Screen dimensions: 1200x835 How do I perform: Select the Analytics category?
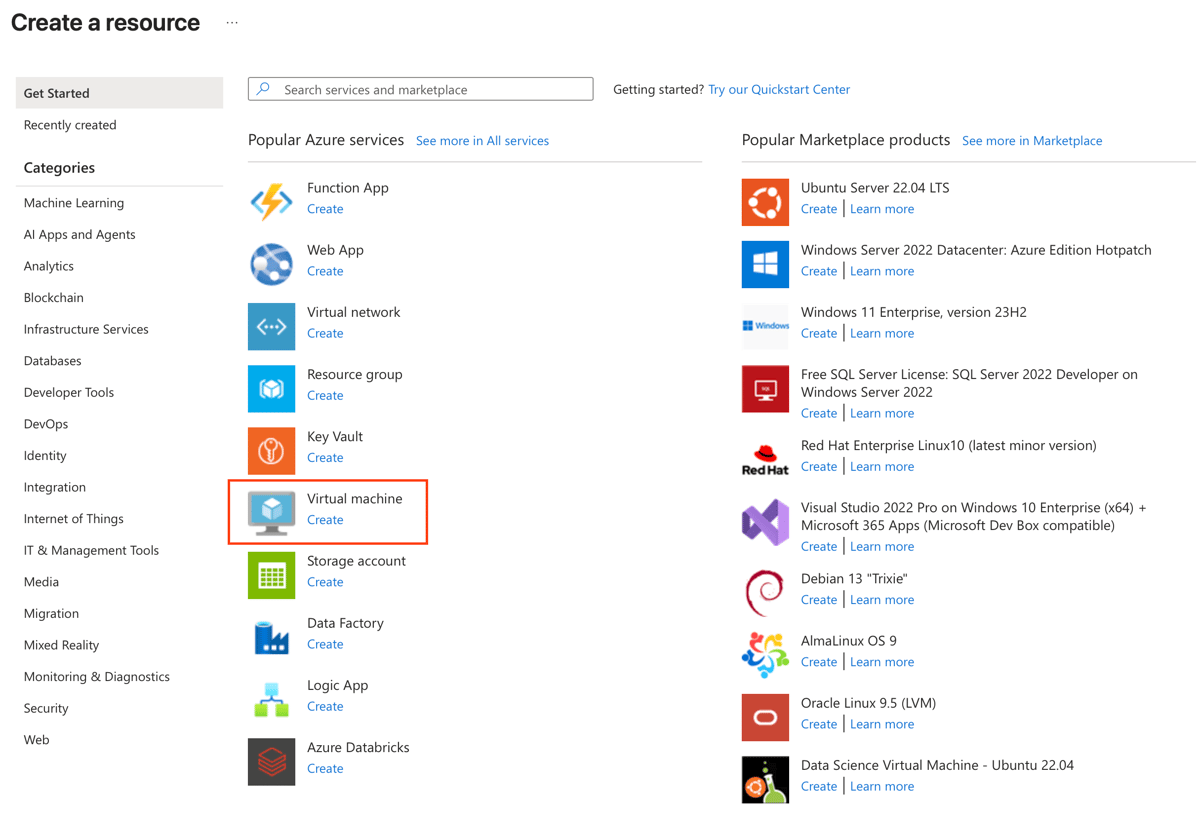(49, 266)
